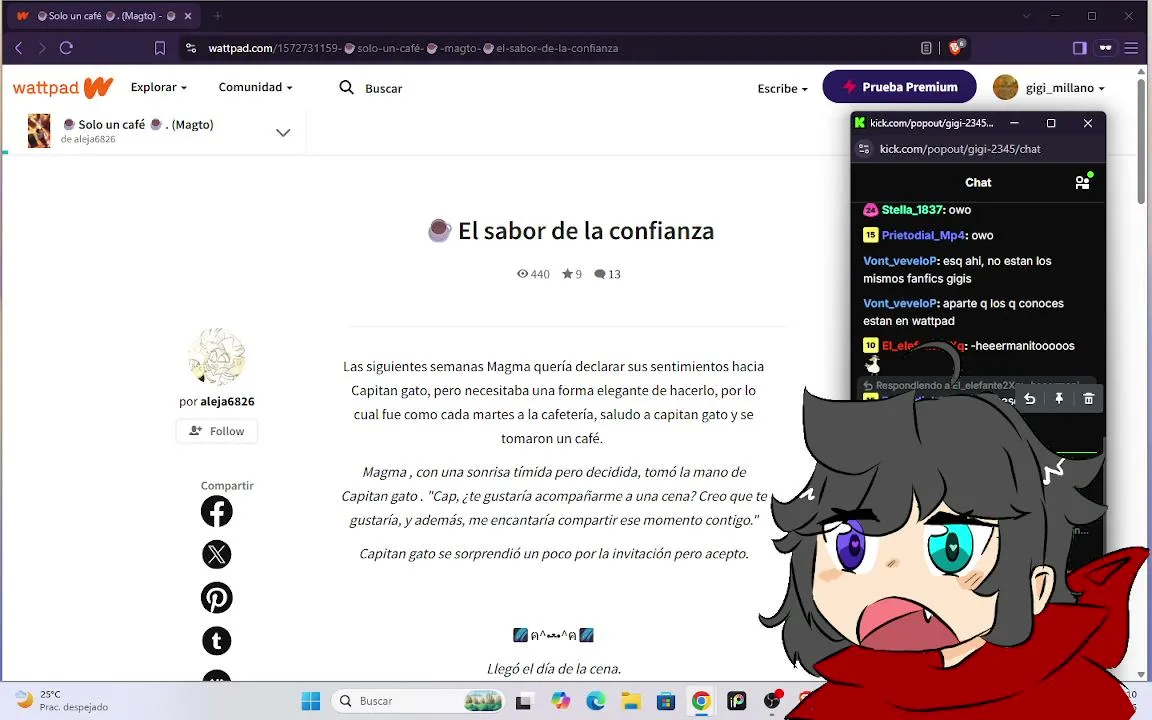Image resolution: width=1152 pixels, height=720 pixels.
Task: Expand the story chapter list chevron
Action: tap(283, 132)
